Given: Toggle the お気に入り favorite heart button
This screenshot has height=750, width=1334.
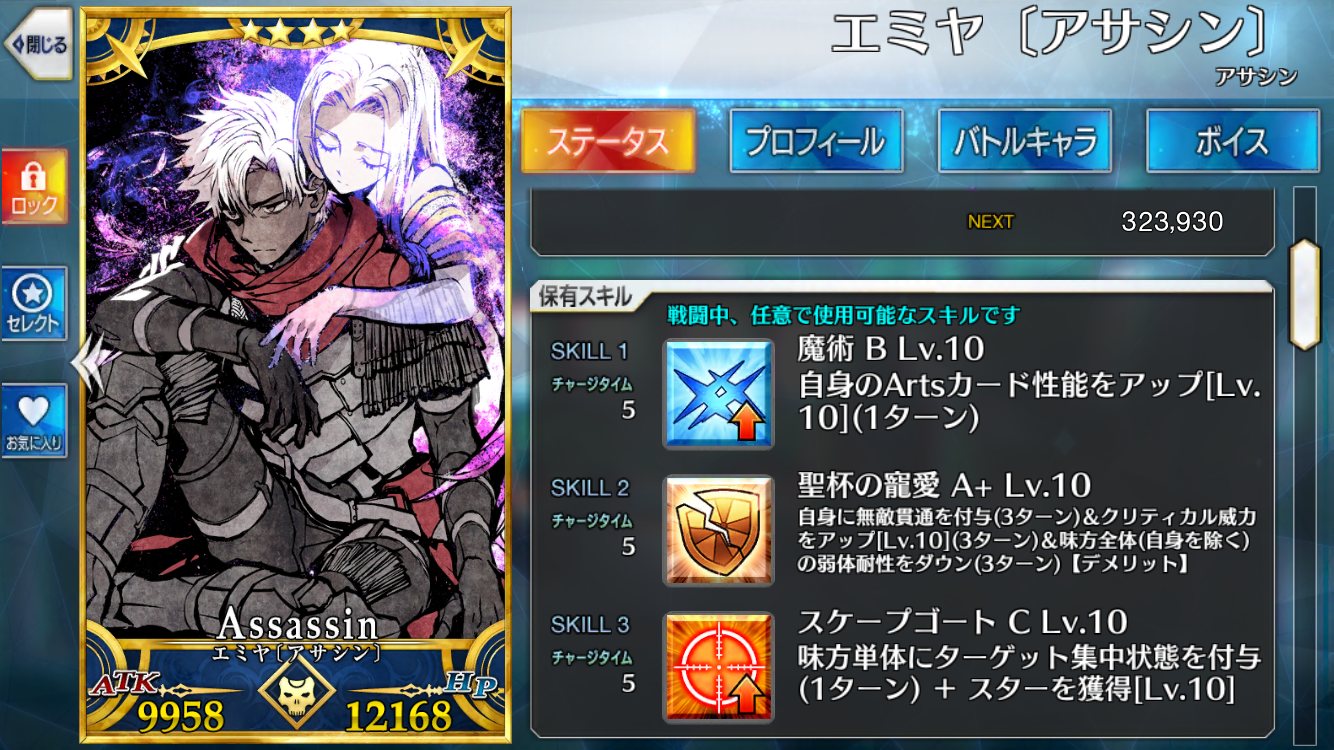Looking at the screenshot, I should point(35,421).
